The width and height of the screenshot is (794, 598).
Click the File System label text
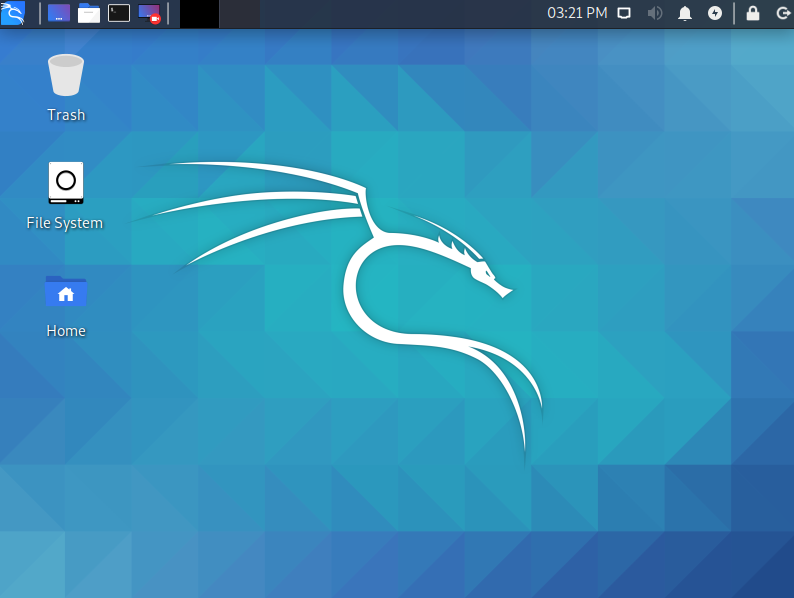pos(65,223)
